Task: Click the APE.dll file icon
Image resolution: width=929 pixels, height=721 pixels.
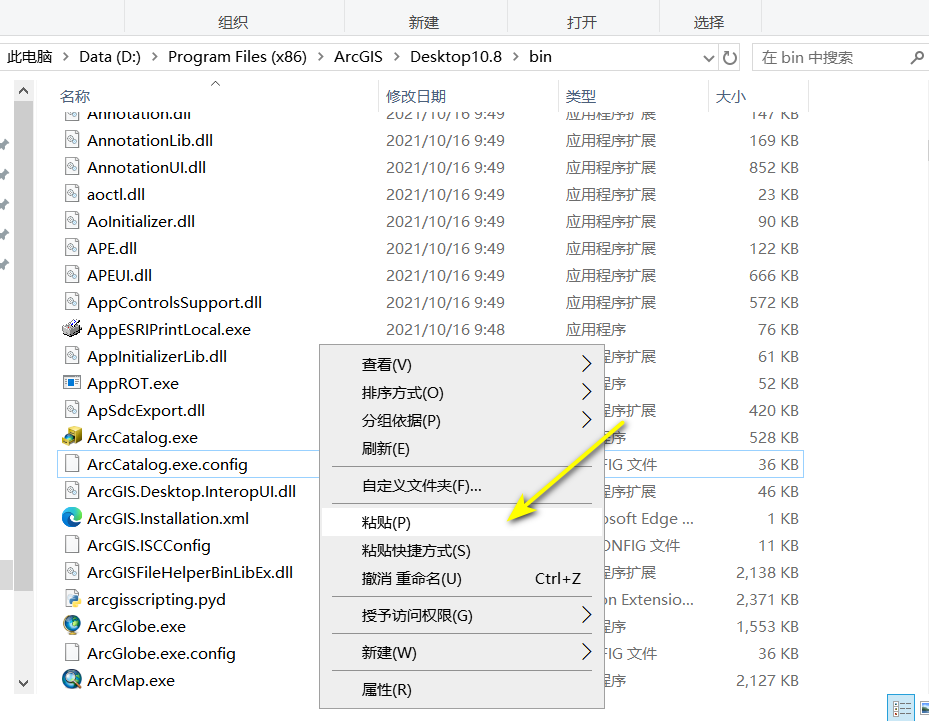Action: coord(72,248)
